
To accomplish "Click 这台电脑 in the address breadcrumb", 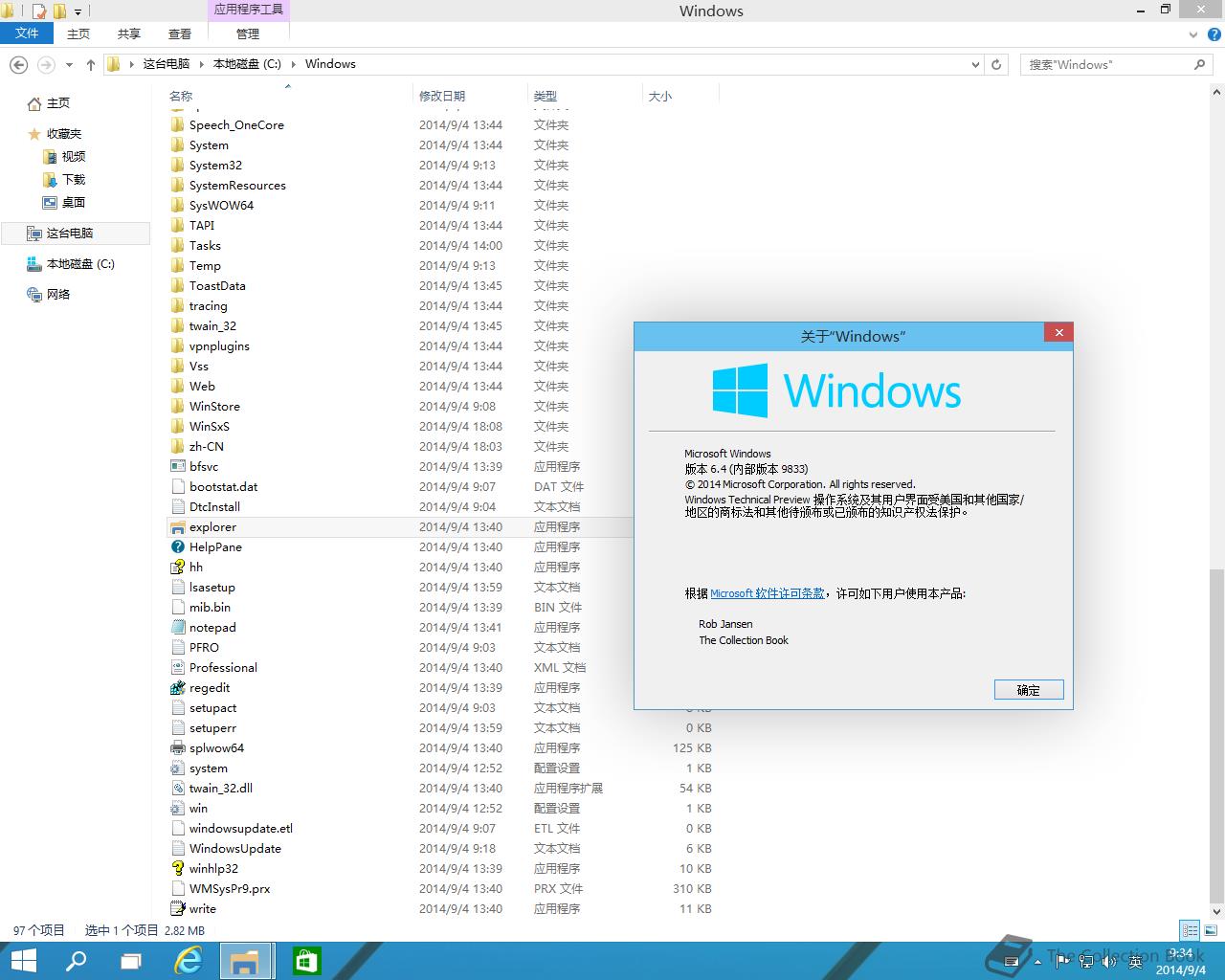I will 167,64.
